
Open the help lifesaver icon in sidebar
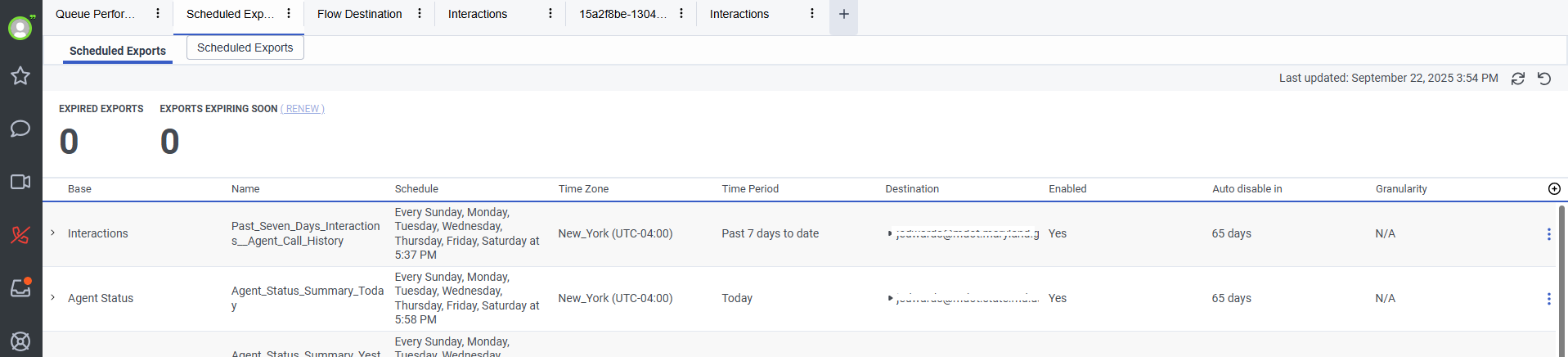point(20,341)
